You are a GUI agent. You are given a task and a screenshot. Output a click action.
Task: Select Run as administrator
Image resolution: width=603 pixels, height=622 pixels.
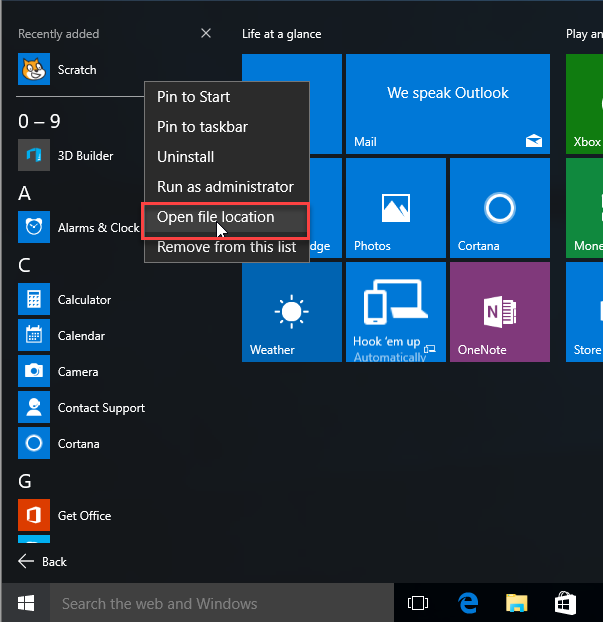click(x=227, y=187)
